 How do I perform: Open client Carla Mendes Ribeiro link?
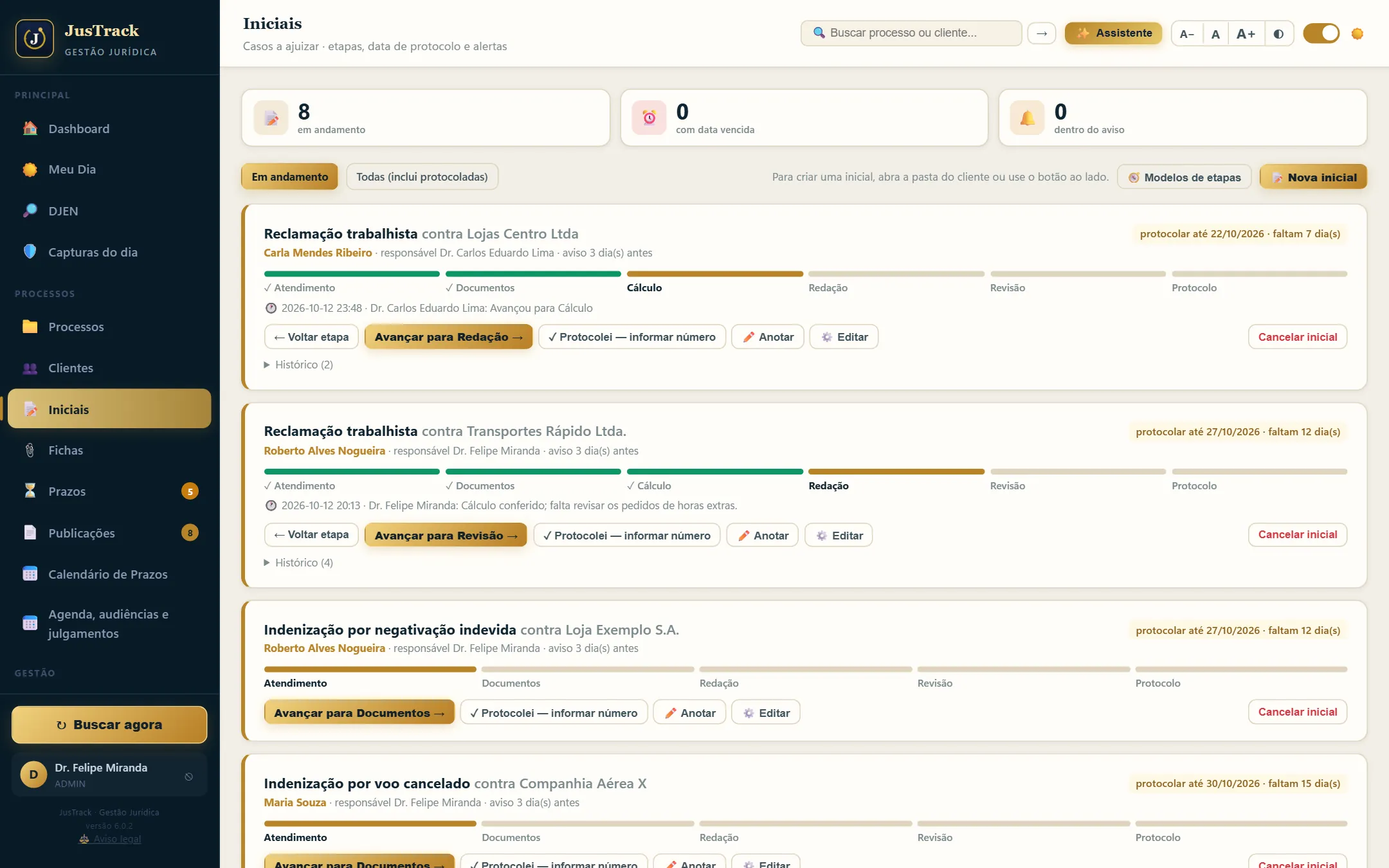click(x=318, y=253)
